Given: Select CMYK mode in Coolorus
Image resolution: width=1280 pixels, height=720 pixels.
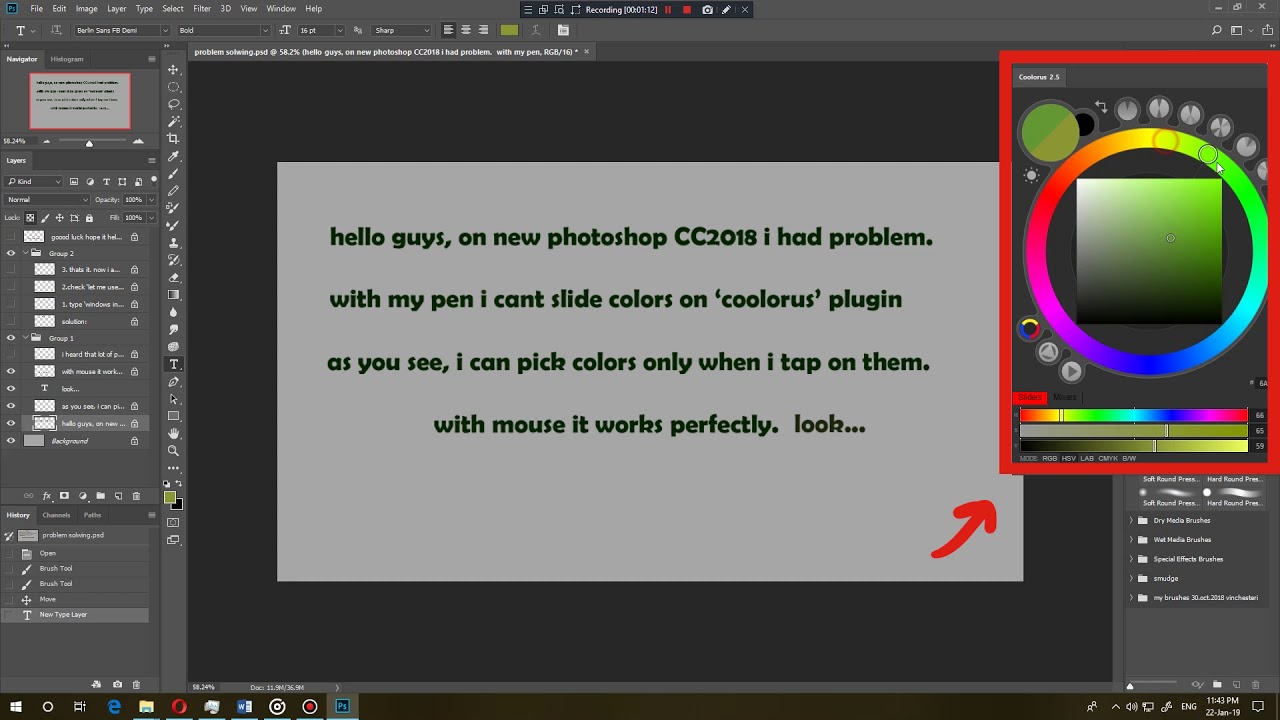Looking at the screenshot, I should (x=1108, y=458).
